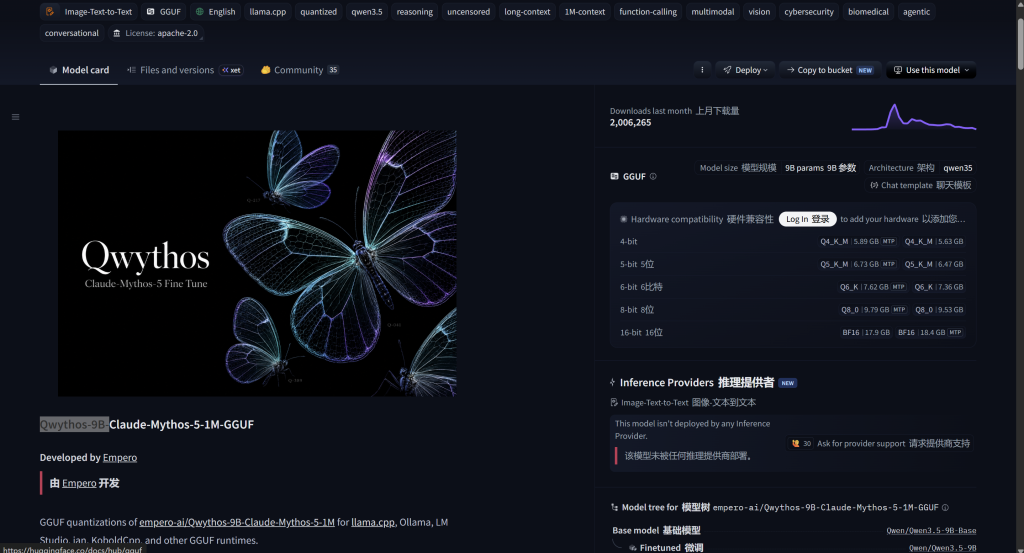Click the Log In button for hardware
The image size is (1024, 553).
(807, 219)
